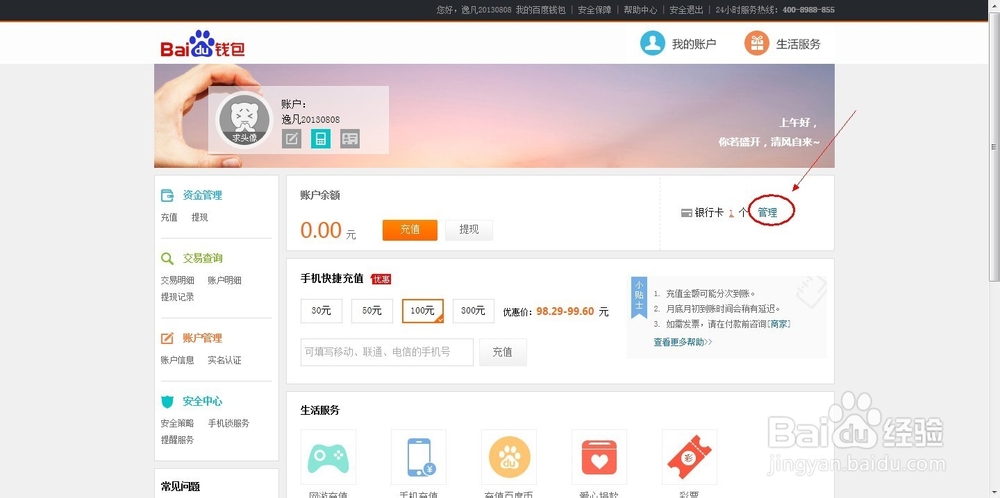Click the teal calculator icon under account name

click(x=321, y=138)
